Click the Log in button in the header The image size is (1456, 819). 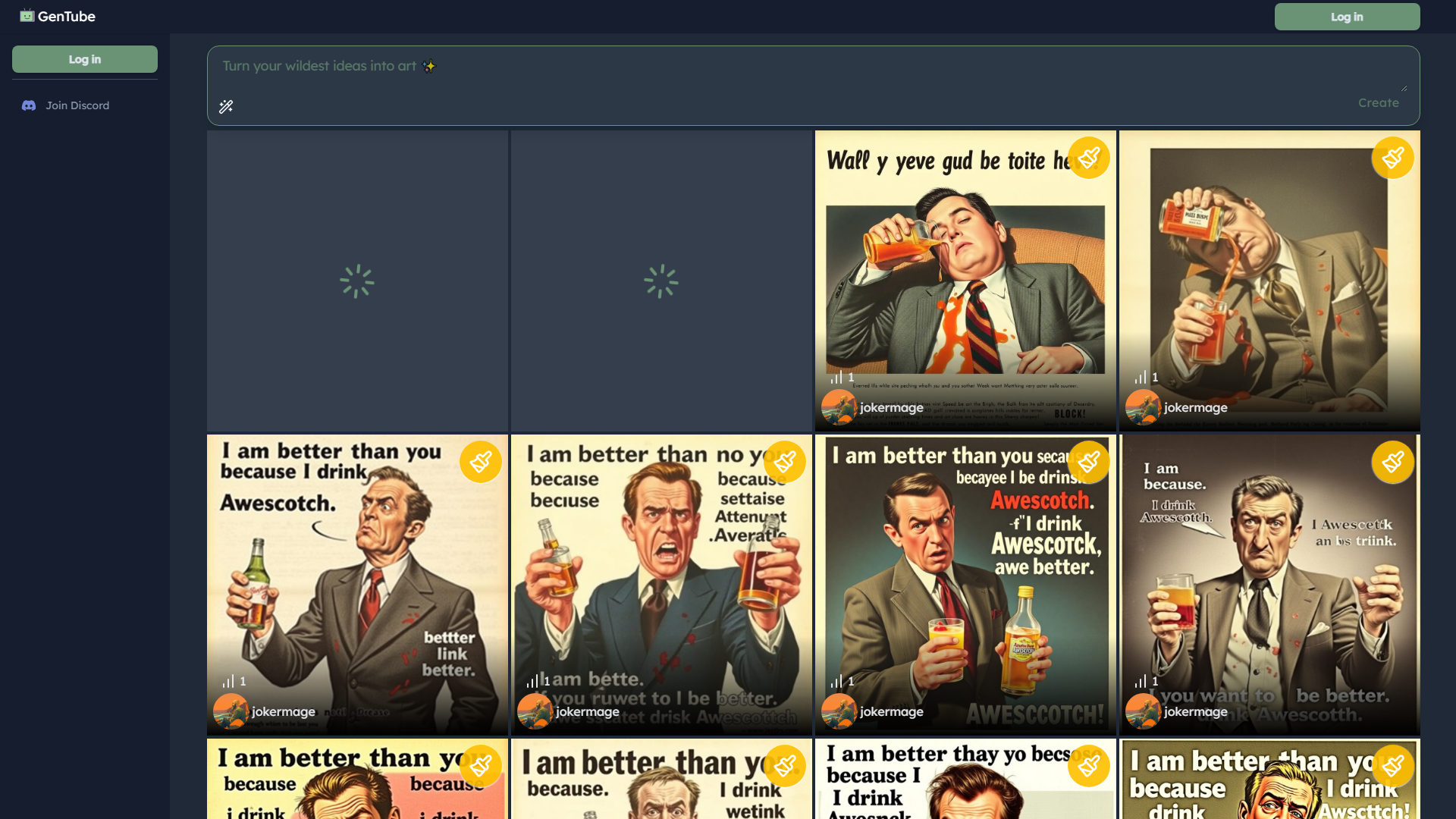pos(1347,17)
